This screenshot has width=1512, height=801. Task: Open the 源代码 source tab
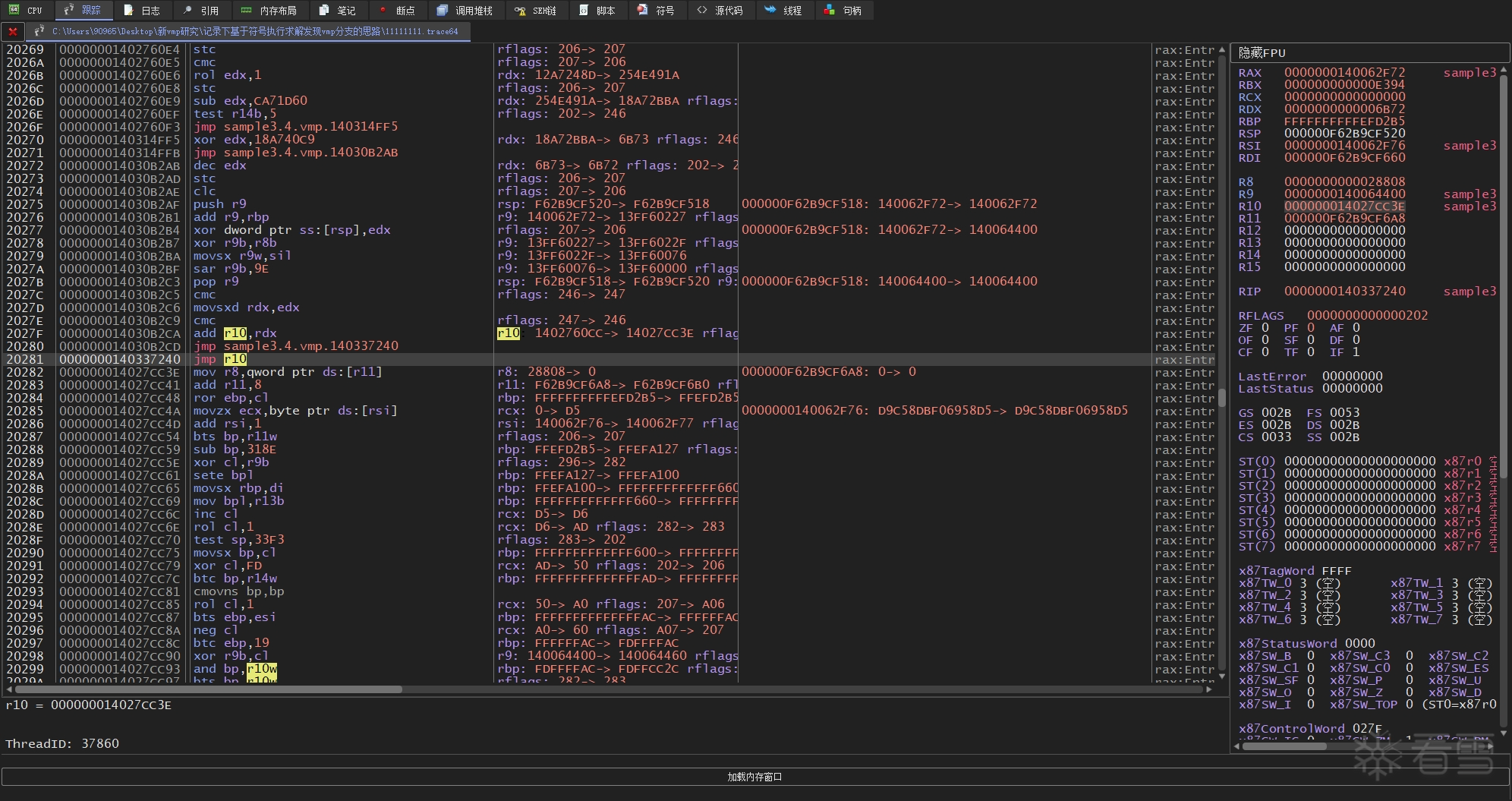pyautogui.click(x=720, y=11)
